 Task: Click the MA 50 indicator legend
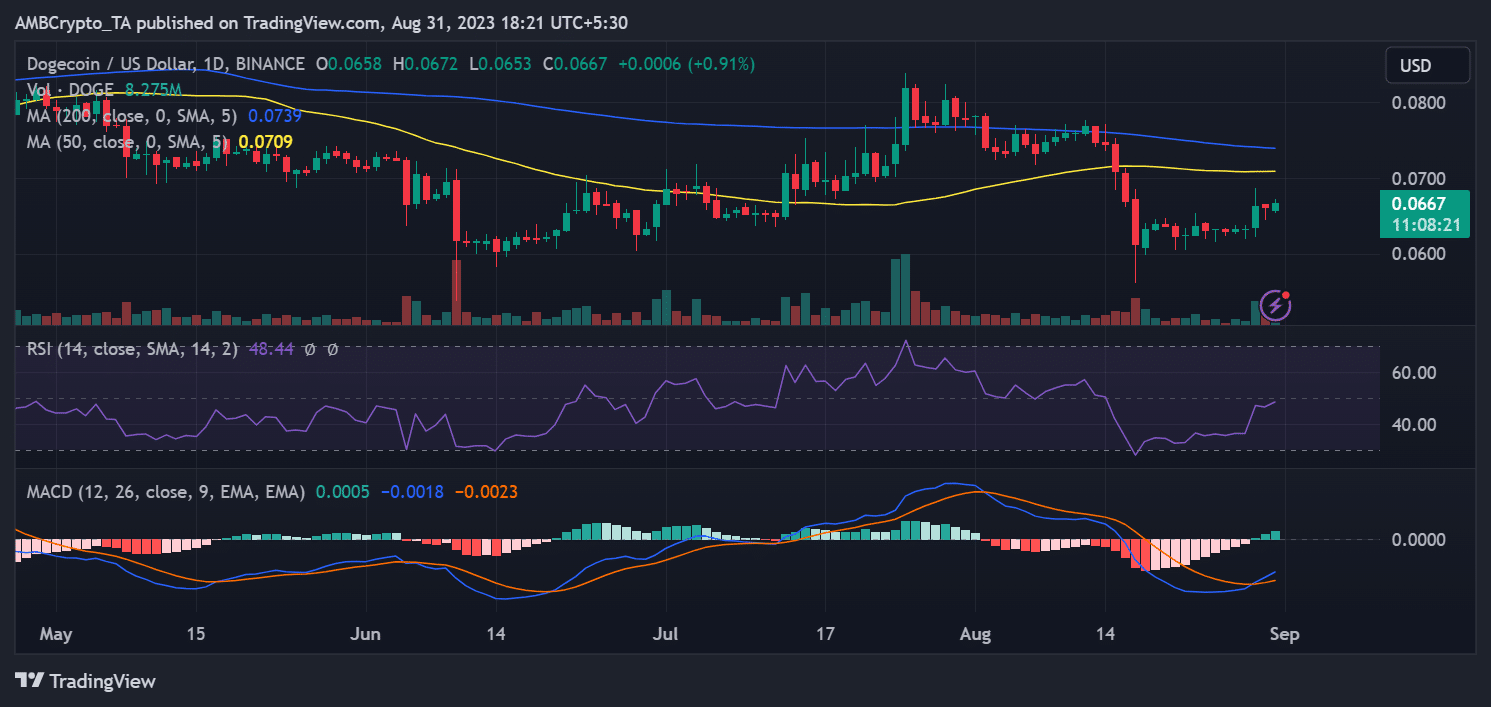pyautogui.click(x=127, y=142)
